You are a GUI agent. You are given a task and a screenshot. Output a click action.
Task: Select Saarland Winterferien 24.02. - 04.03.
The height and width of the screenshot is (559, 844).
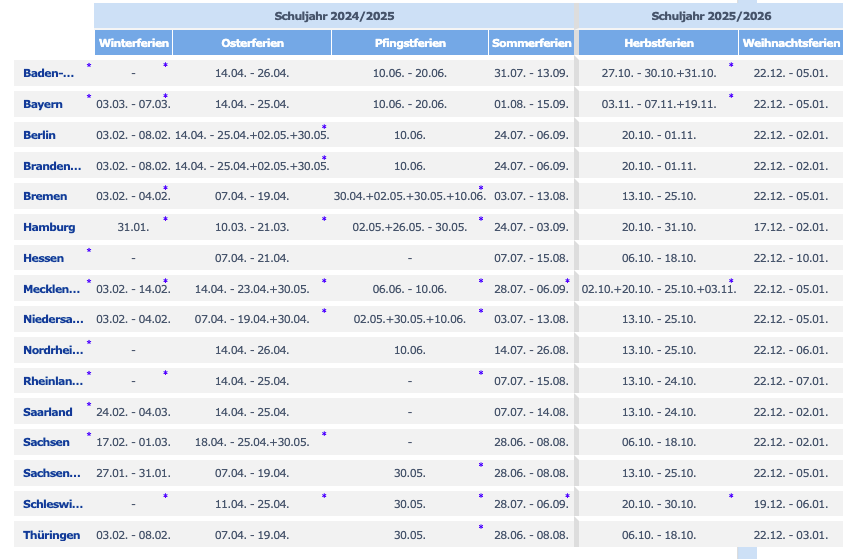point(133,412)
